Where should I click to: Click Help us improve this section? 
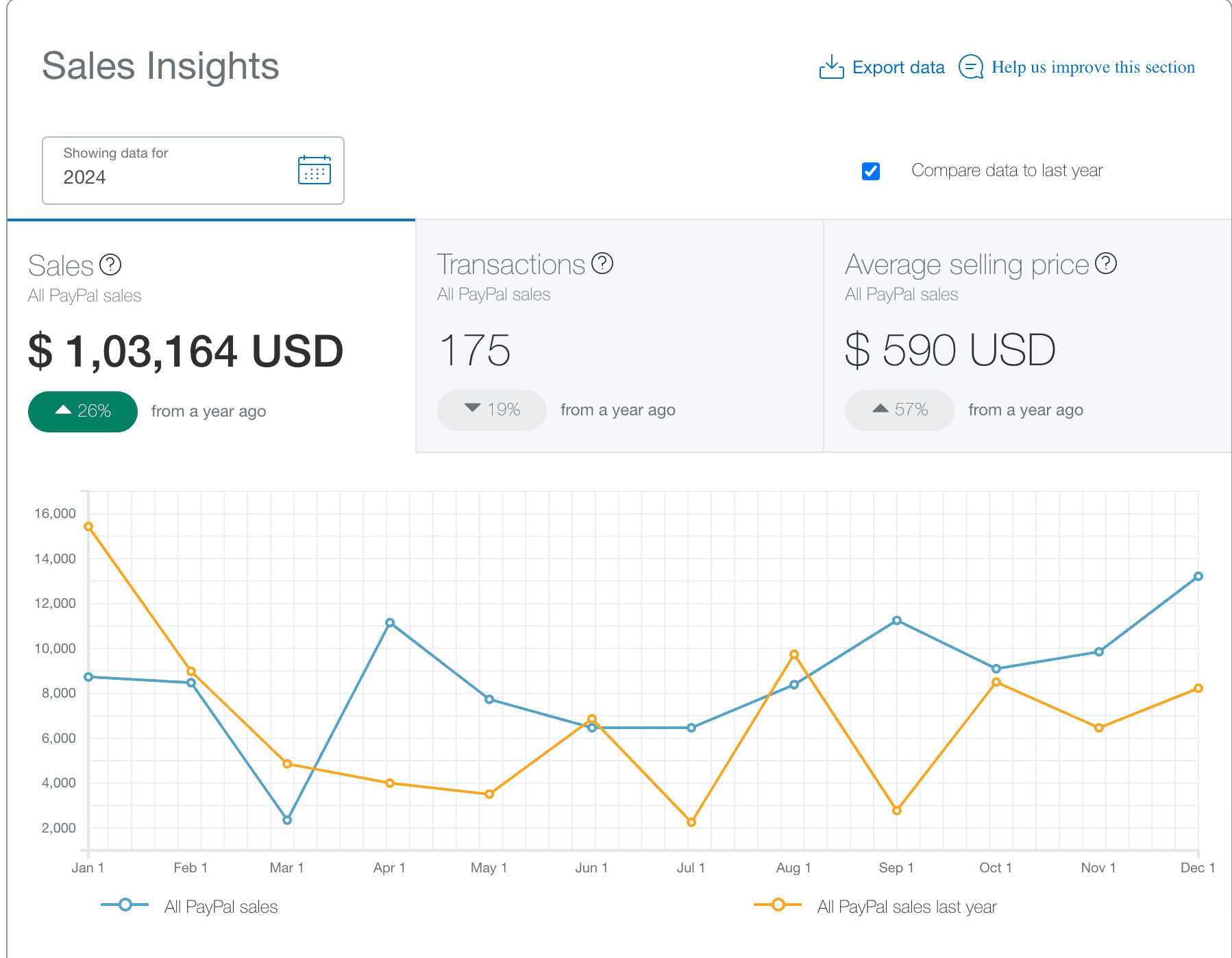tap(1093, 66)
